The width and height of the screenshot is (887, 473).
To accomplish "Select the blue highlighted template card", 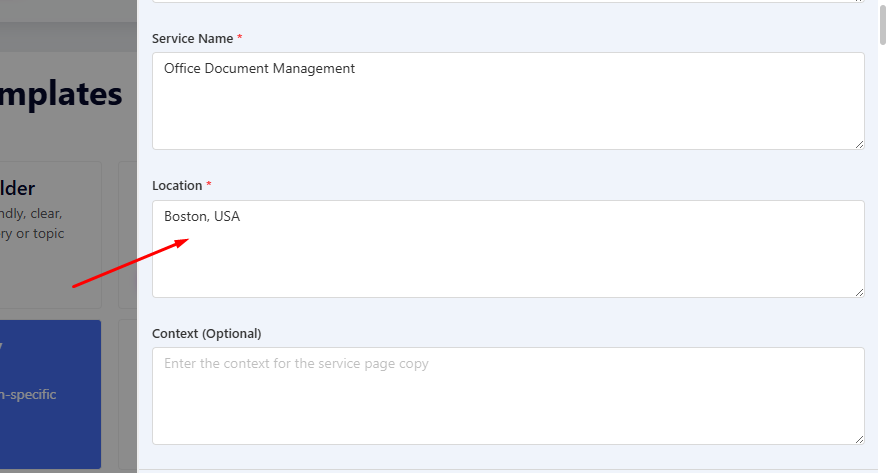I will point(50,394).
